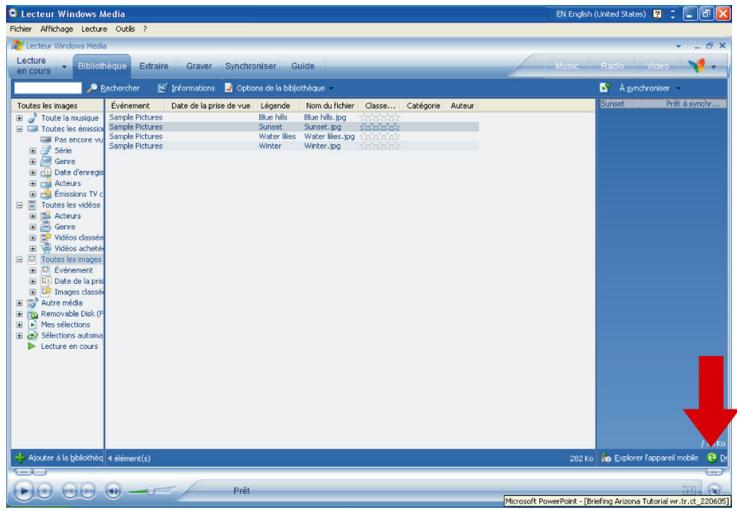Click the library search input field
The width and height of the screenshot is (737, 510).
(x=48, y=88)
